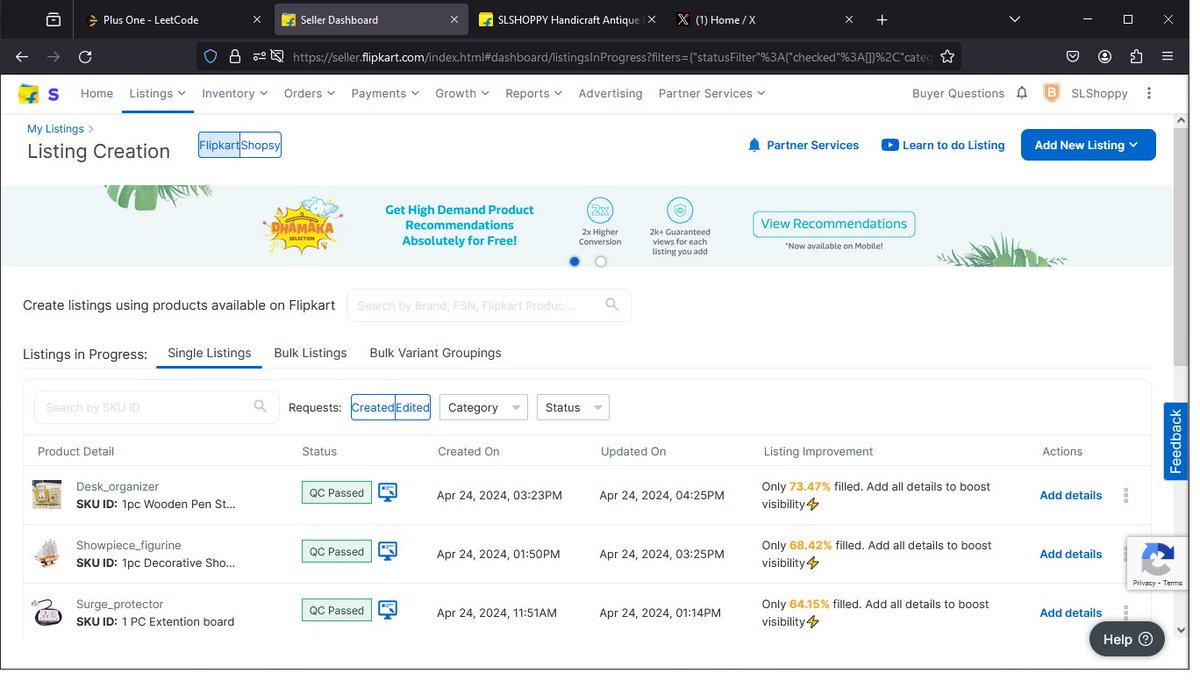Viewport: 1200px width, 688px height.
Task: Open Partner Services link with bell
Action: coord(803,145)
